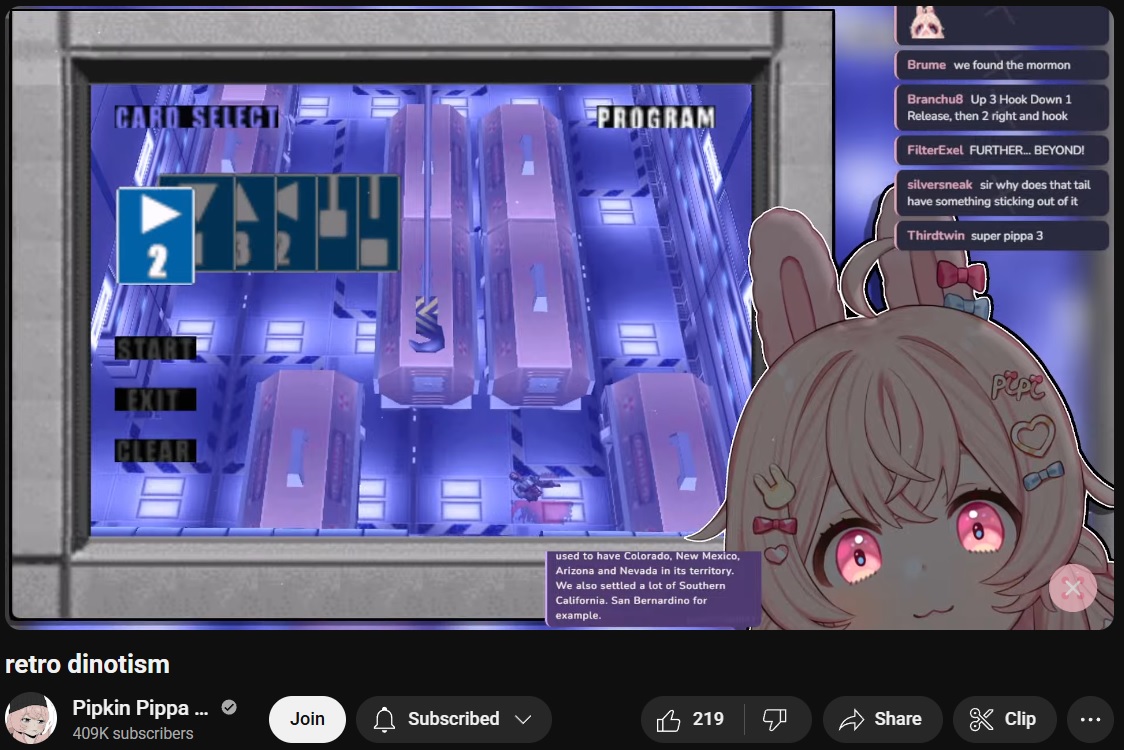The width and height of the screenshot is (1124, 750).
Task: Open Pipkin Pippa channel avatar
Action: [31, 718]
